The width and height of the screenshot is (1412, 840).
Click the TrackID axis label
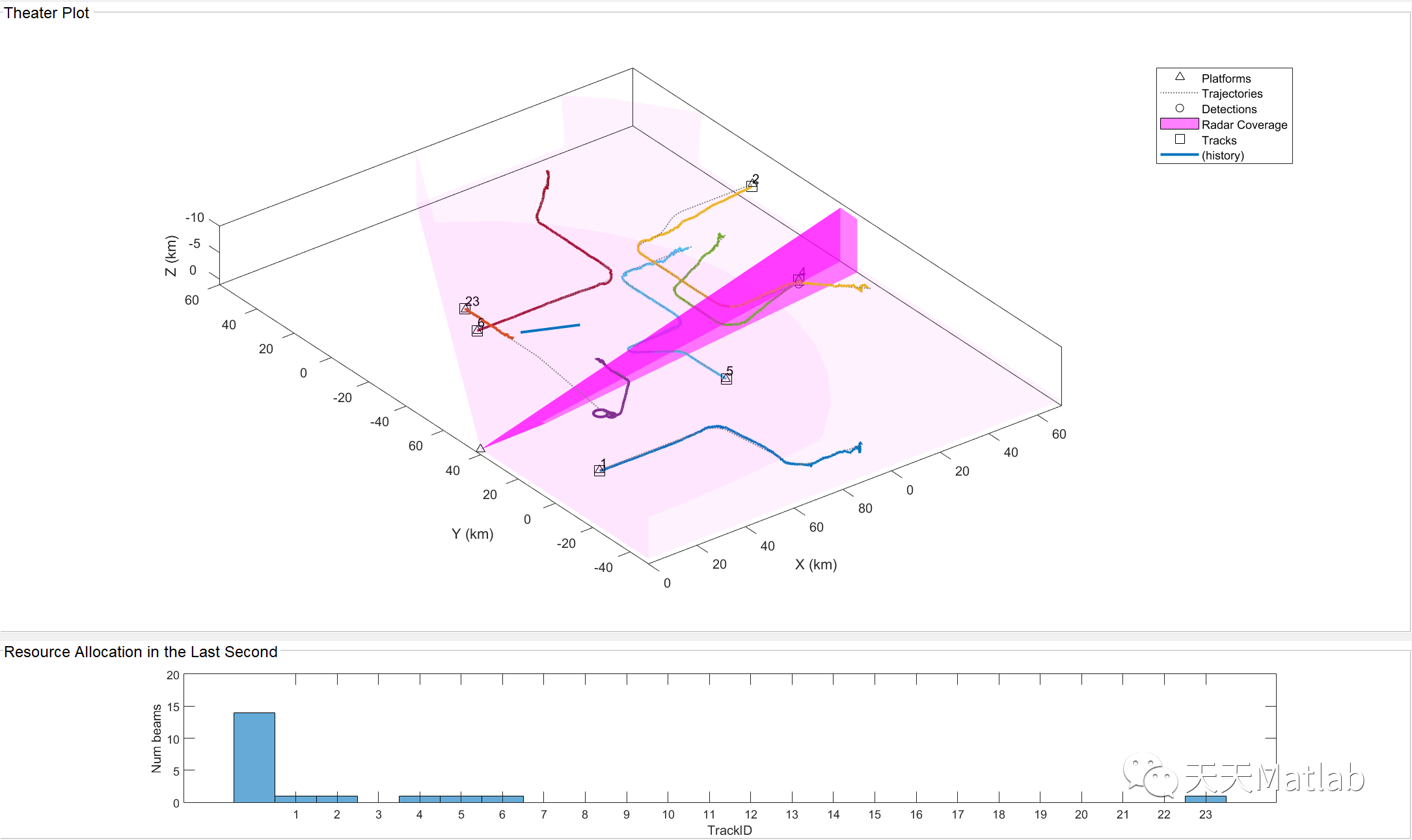(x=729, y=830)
